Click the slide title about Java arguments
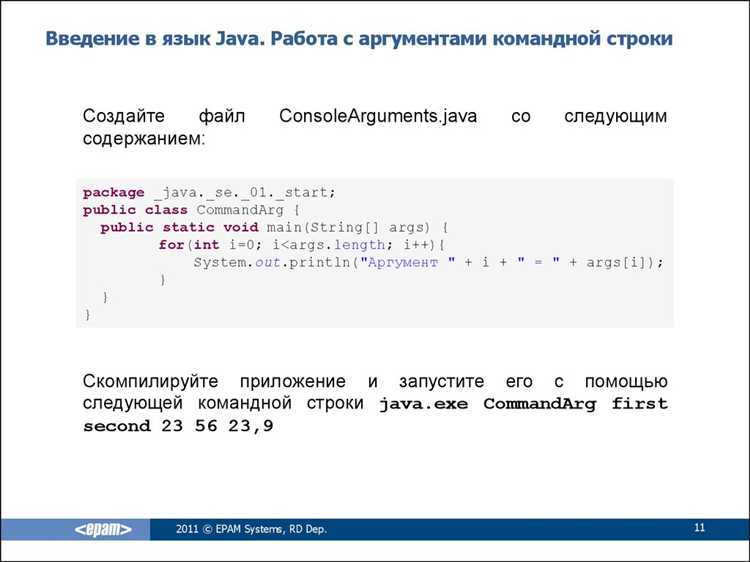This screenshot has width=750, height=562. click(x=359, y=39)
